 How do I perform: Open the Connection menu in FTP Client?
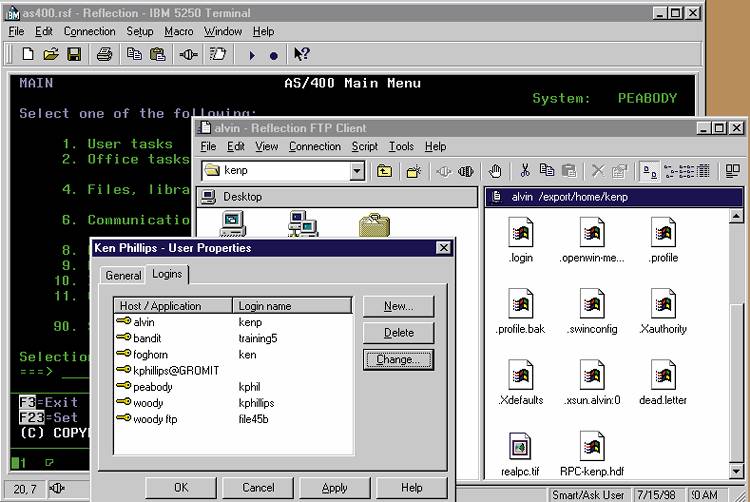point(314,146)
